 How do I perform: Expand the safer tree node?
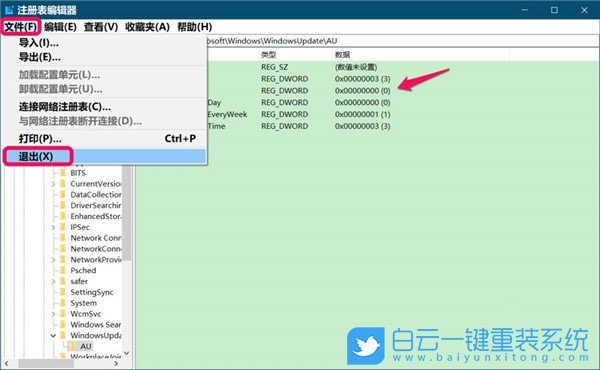coord(53,282)
